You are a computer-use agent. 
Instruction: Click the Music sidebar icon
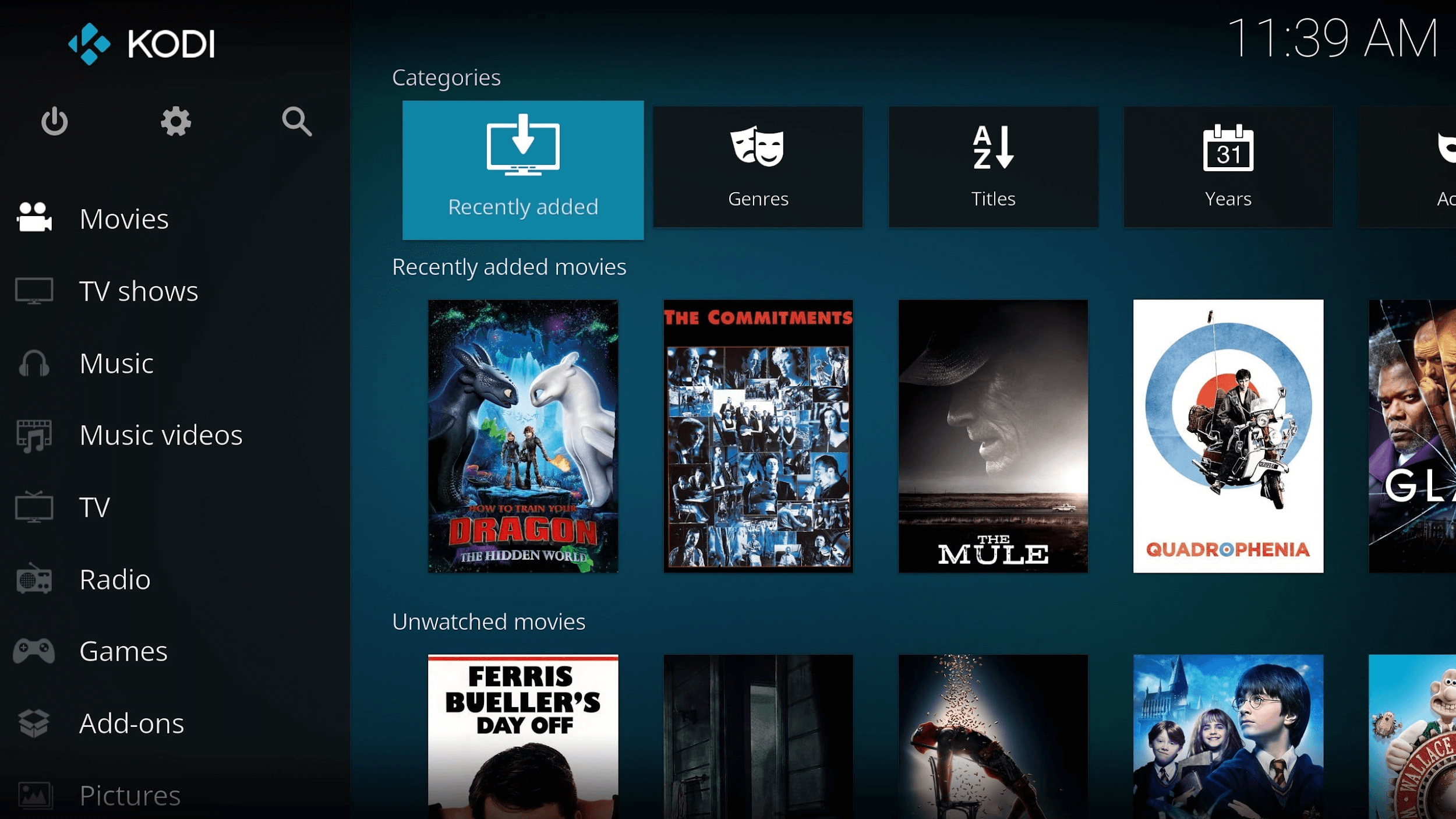click(35, 362)
